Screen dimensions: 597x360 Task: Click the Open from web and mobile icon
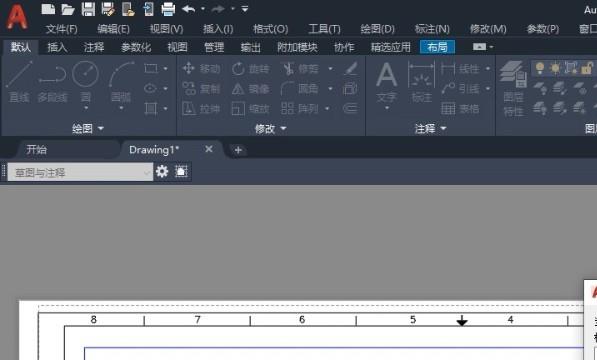click(128, 9)
